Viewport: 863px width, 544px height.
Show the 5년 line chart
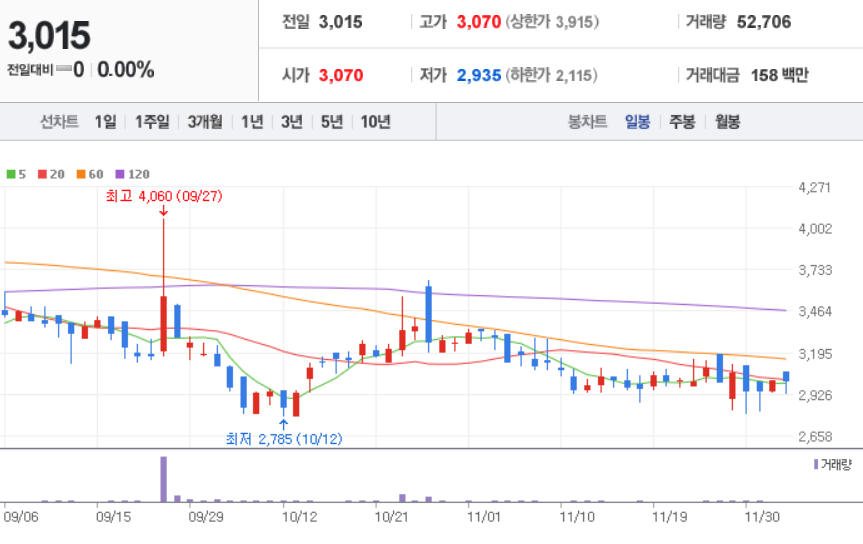pos(332,121)
